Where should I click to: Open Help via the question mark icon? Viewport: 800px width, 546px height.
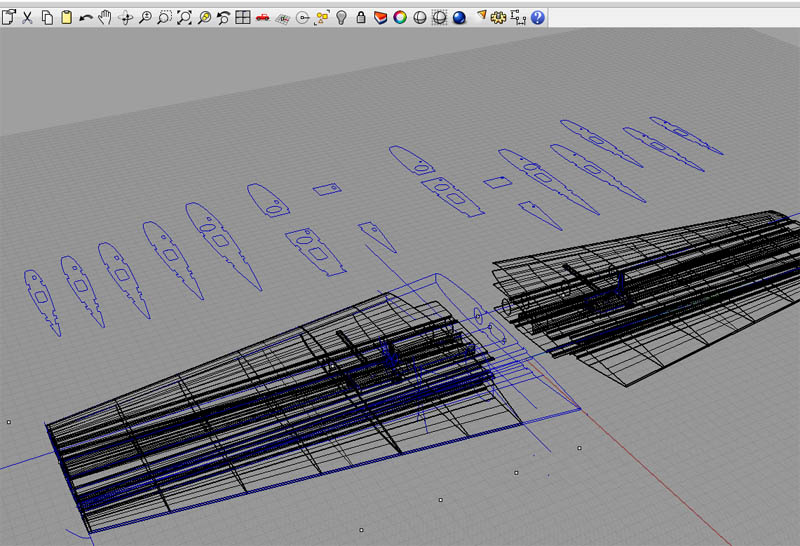(537, 18)
